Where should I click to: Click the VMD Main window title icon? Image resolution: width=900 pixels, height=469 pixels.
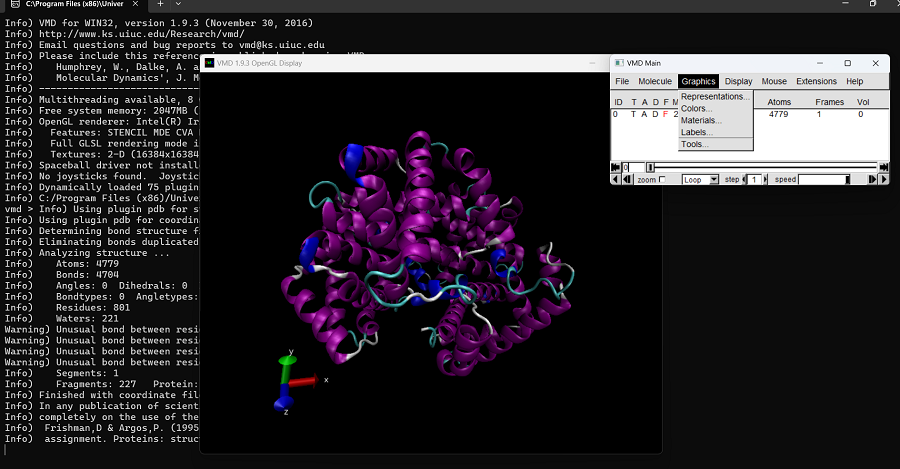(619, 63)
